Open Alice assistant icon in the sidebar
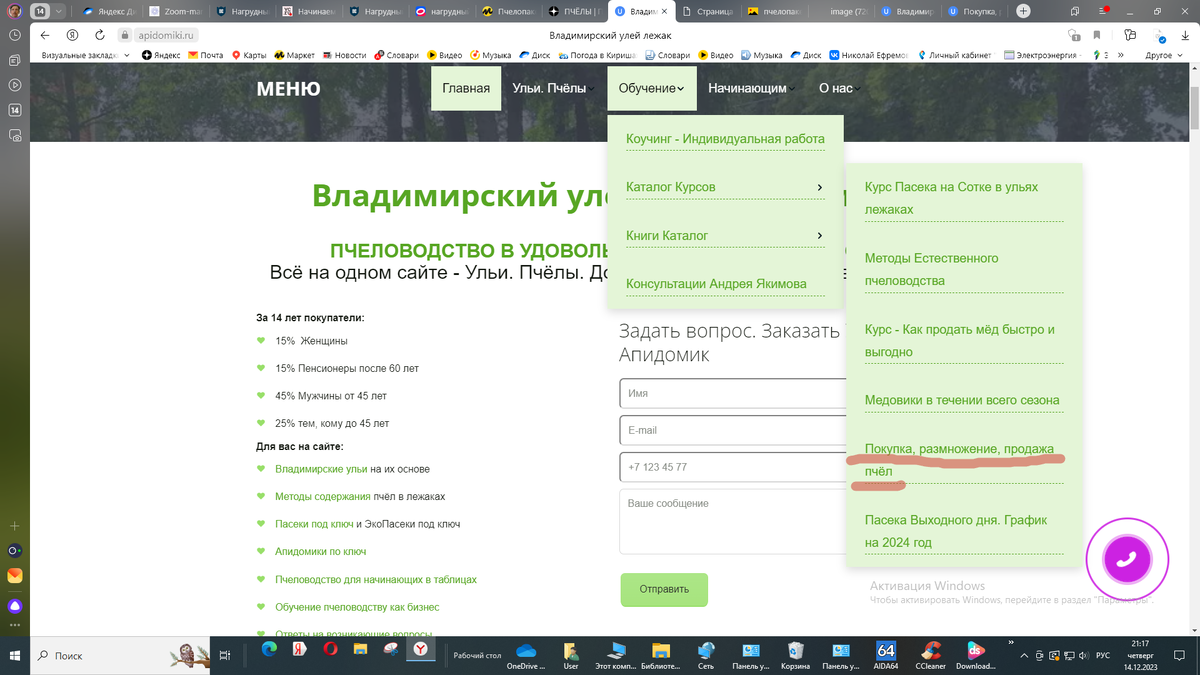 [13, 605]
